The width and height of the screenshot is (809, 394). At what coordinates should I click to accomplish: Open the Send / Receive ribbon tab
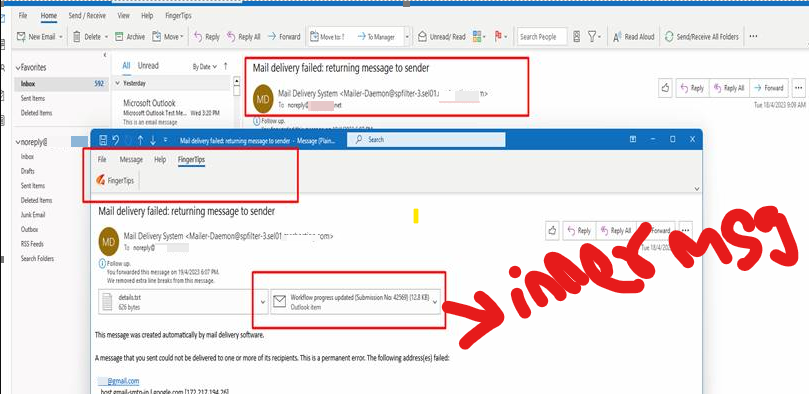click(x=87, y=15)
